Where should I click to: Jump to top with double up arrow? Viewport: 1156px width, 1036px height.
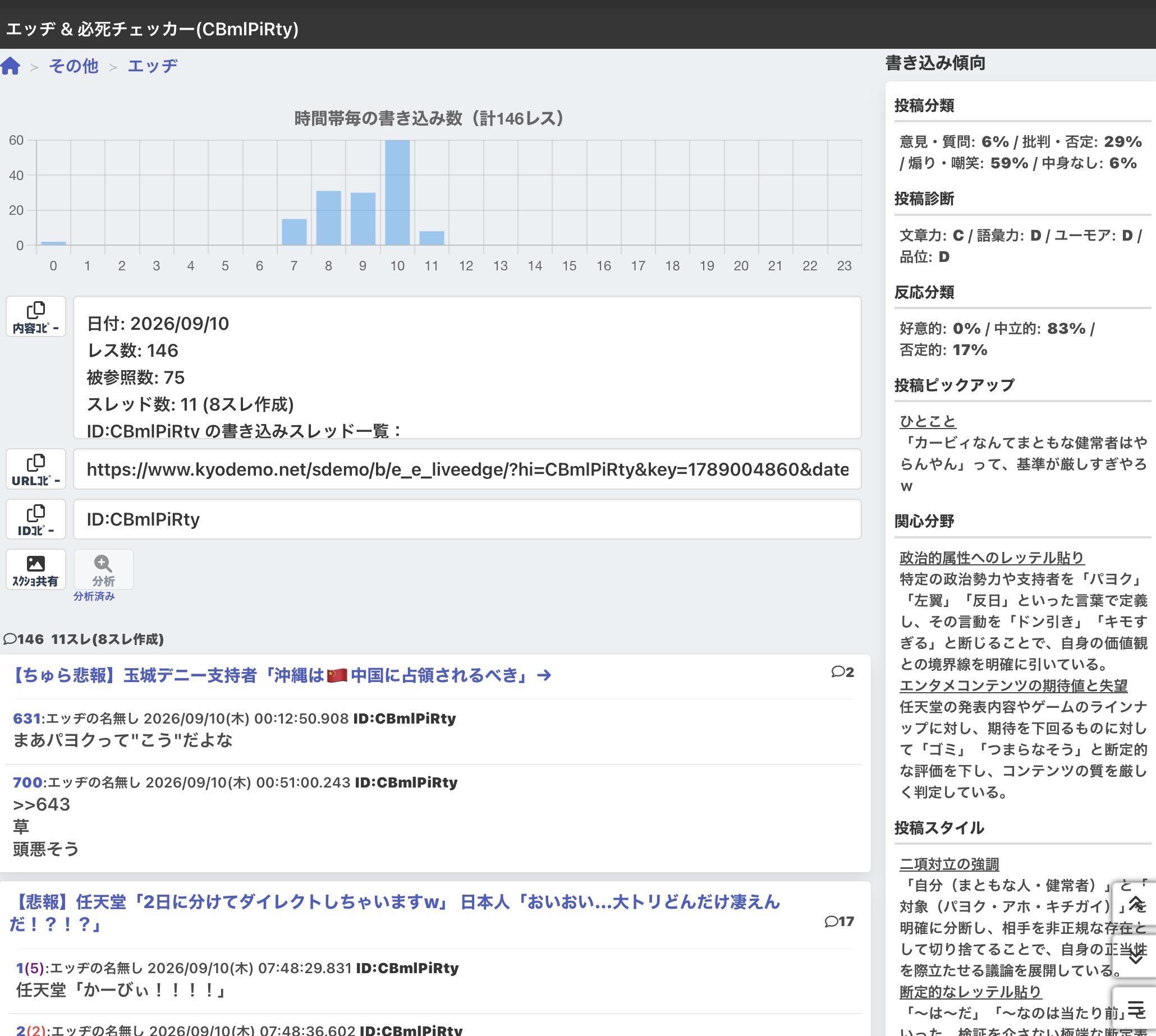(1135, 904)
